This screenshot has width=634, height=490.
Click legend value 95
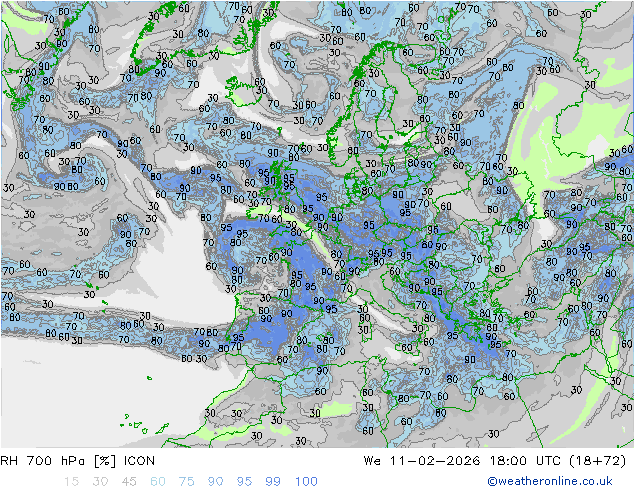[244, 482]
